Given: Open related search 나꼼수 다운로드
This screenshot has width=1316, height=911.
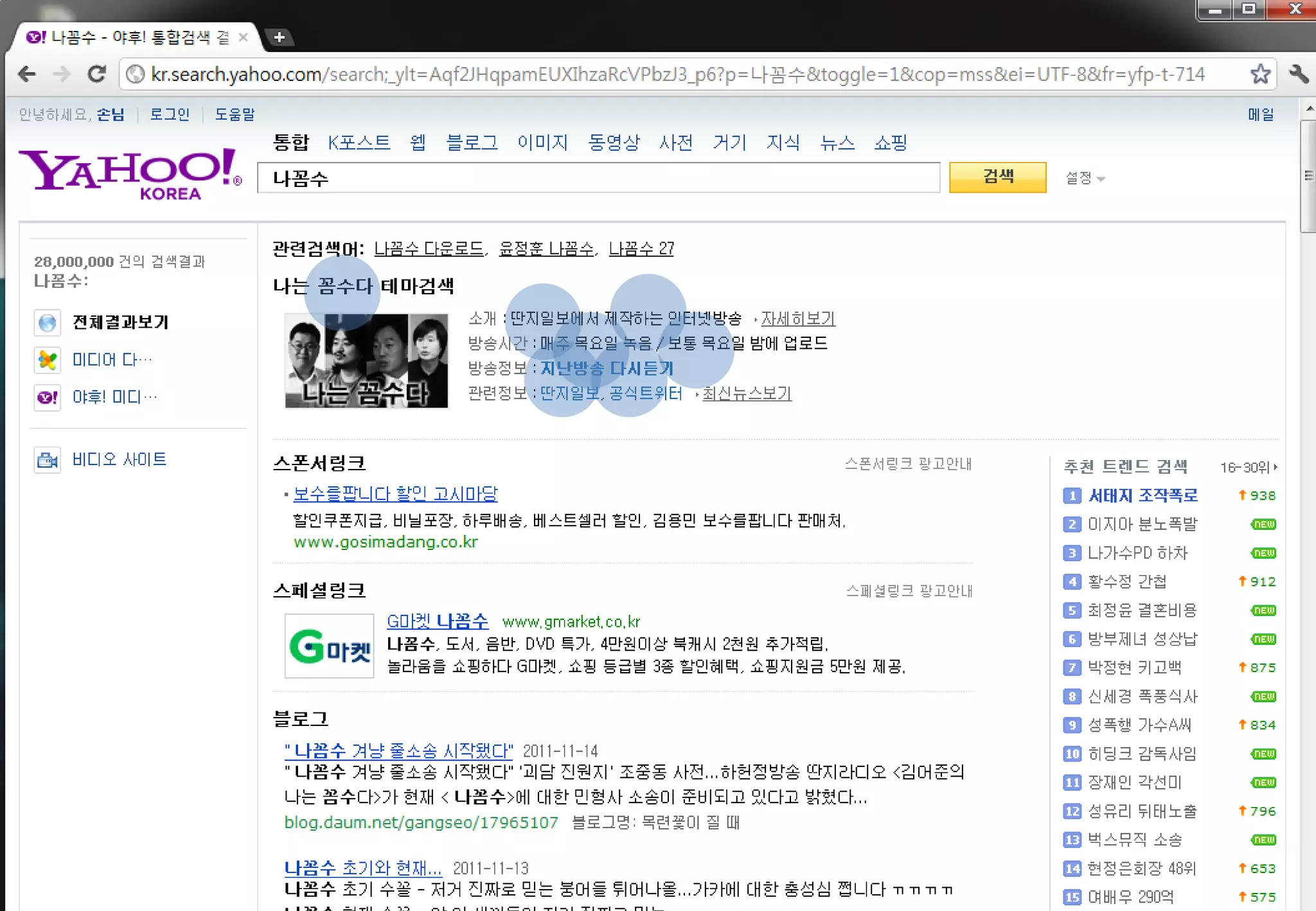Looking at the screenshot, I should click(x=429, y=249).
